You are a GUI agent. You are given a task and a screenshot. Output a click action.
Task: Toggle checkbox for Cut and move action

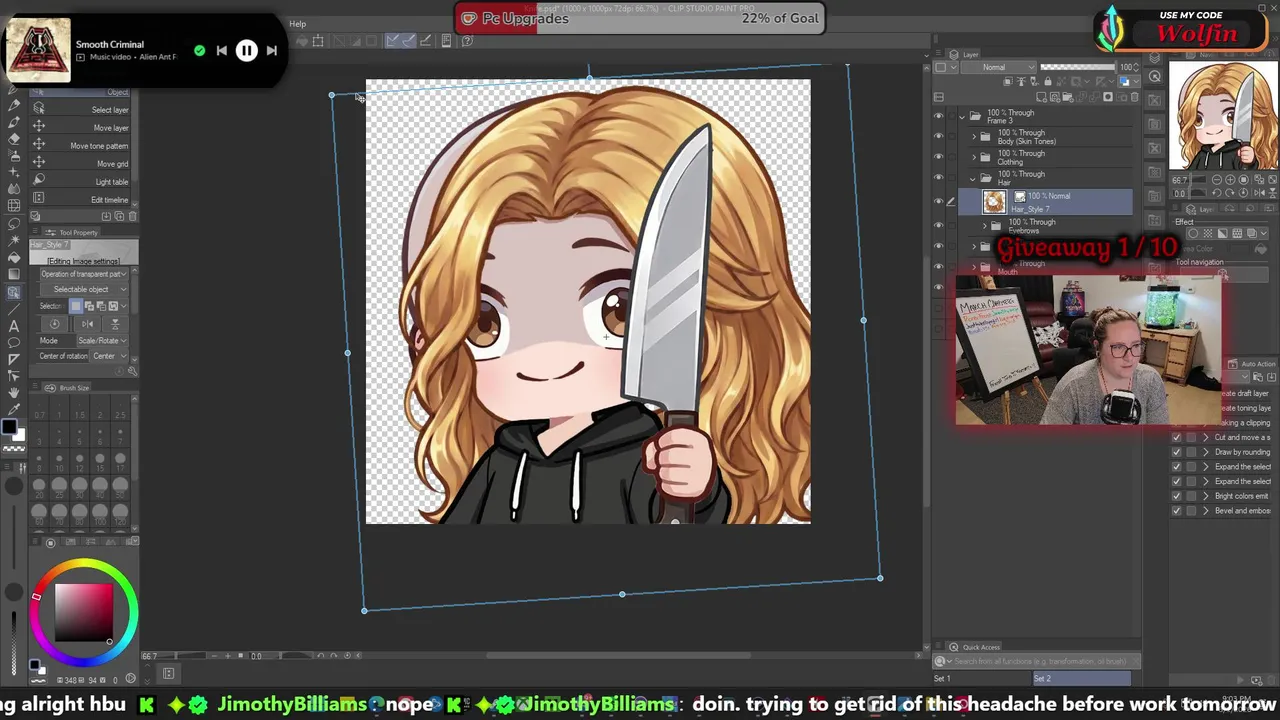tap(1177, 438)
